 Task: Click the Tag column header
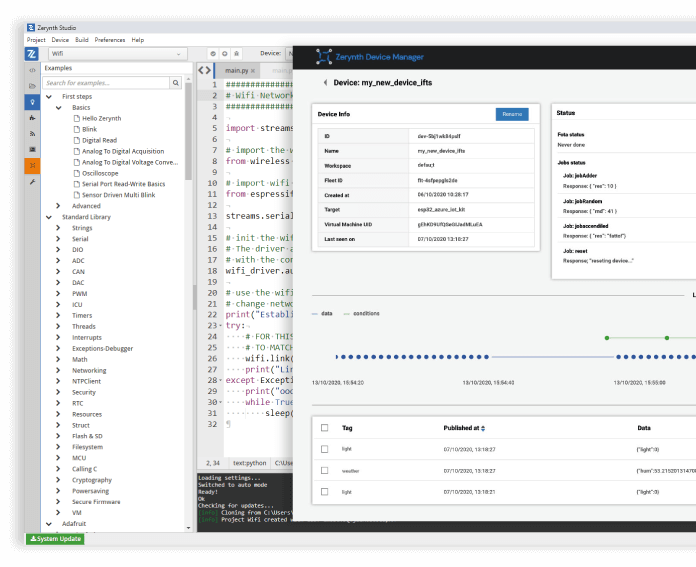pyautogui.click(x=347, y=428)
